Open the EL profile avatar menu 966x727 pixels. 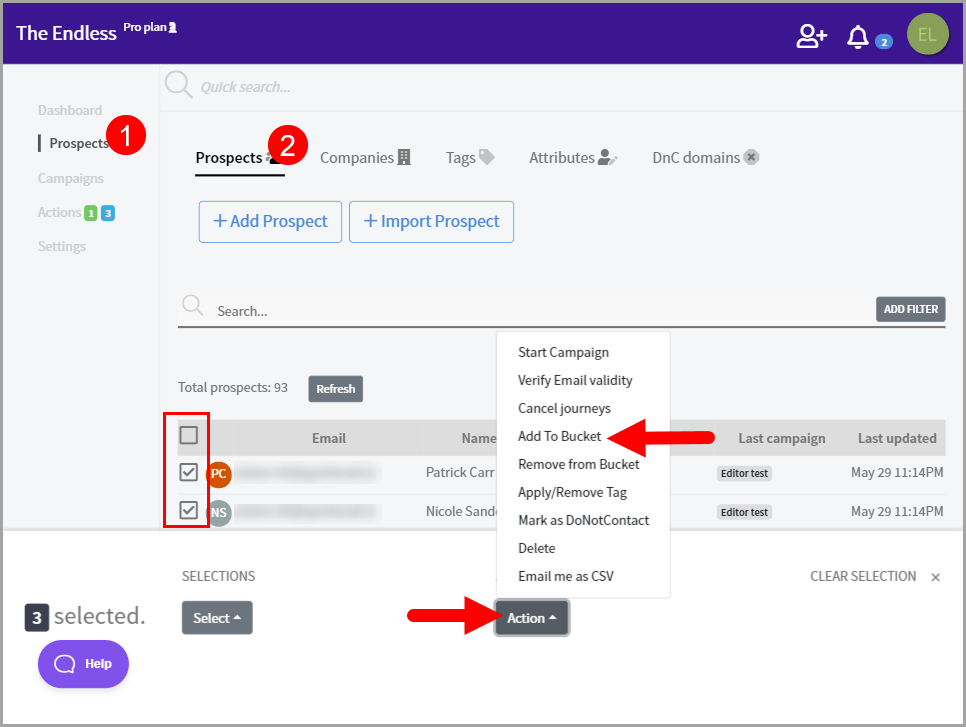(927, 35)
